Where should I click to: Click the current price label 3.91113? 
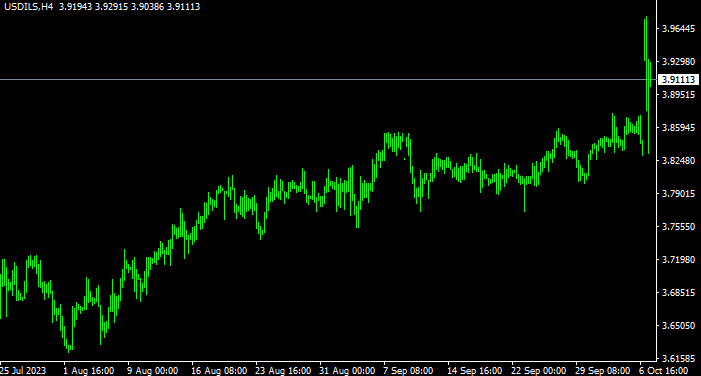[x=678, y=80]
